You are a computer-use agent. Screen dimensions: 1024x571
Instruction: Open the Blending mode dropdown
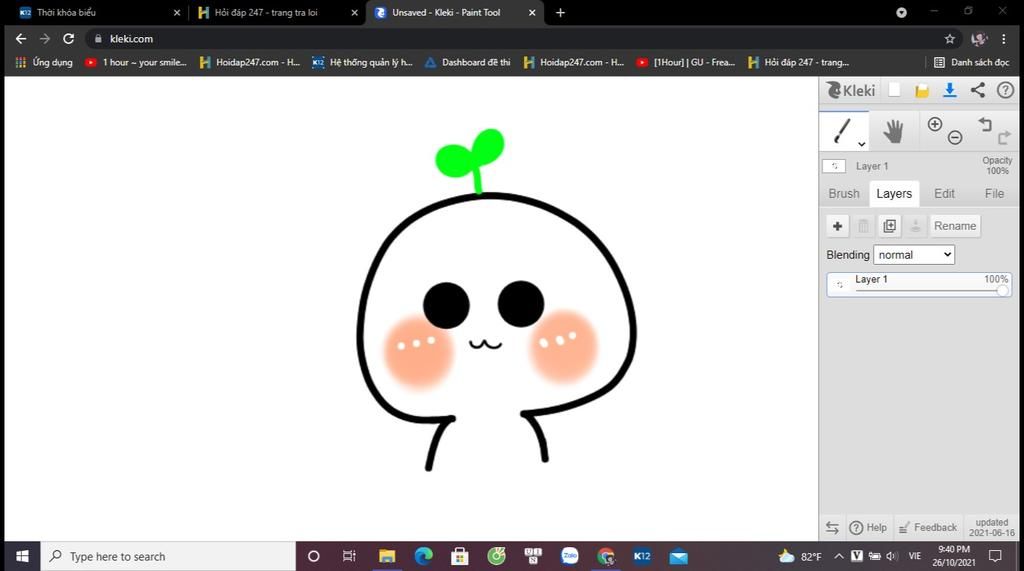point(914,255)
